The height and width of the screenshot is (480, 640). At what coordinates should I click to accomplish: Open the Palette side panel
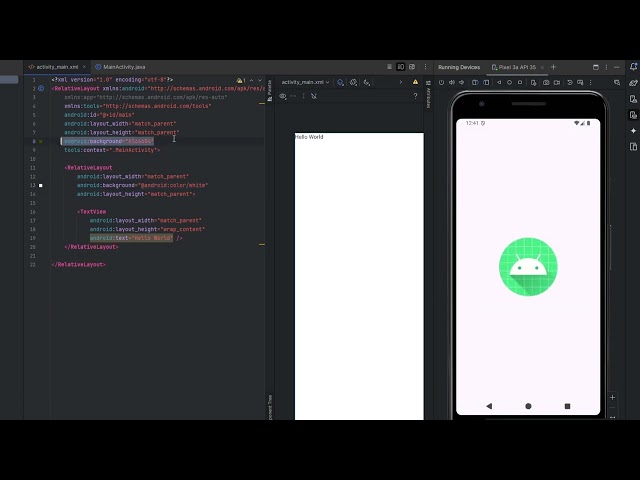point(269,91)
